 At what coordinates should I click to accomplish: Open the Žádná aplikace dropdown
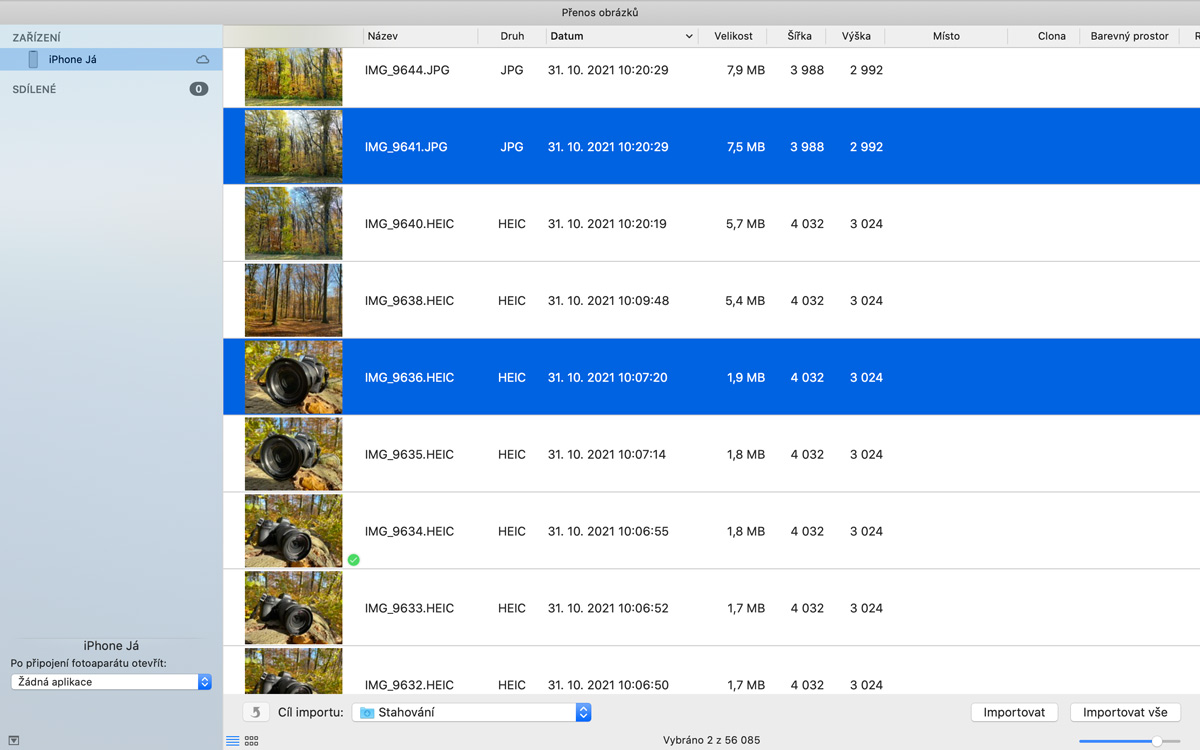pos(204,682)
